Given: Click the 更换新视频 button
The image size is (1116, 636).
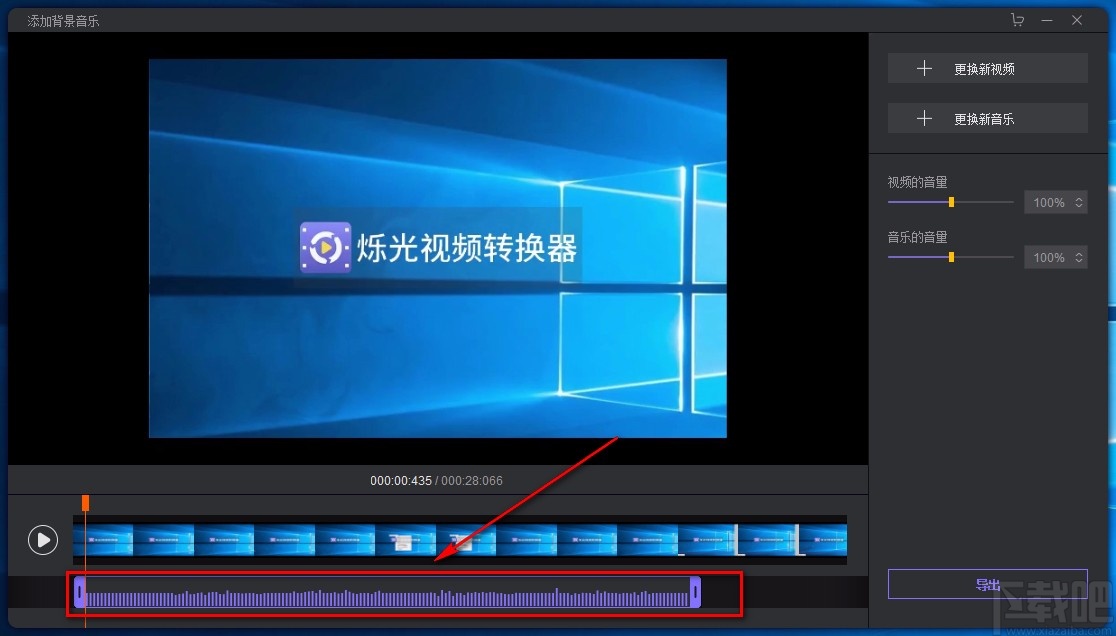Looking at the screenshot, I should 987,68.
